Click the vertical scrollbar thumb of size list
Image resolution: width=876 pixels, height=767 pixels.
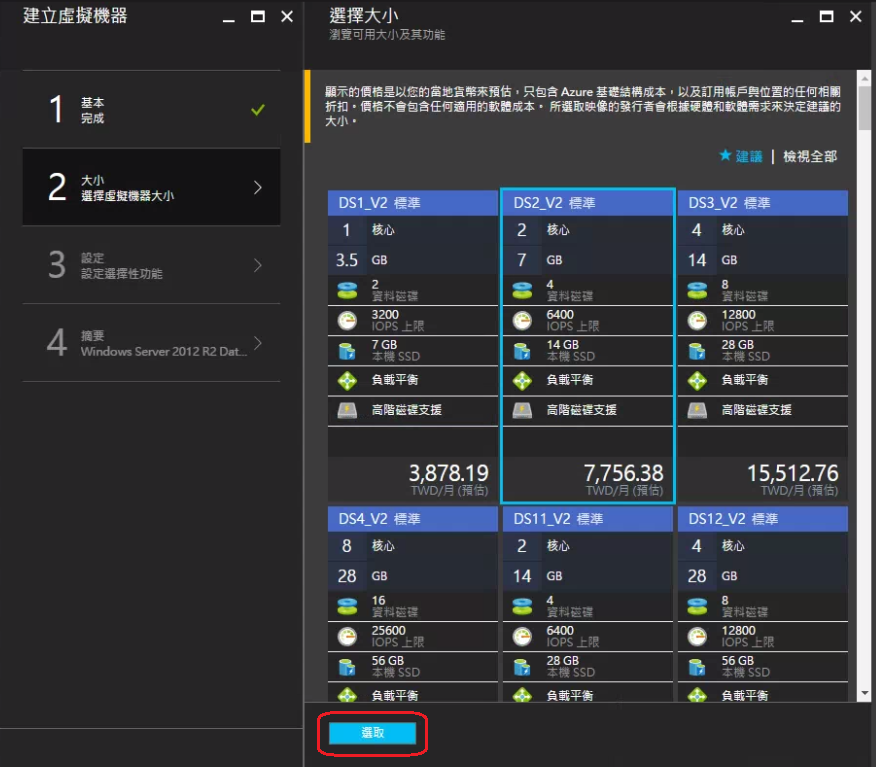[x=864, y=108]
